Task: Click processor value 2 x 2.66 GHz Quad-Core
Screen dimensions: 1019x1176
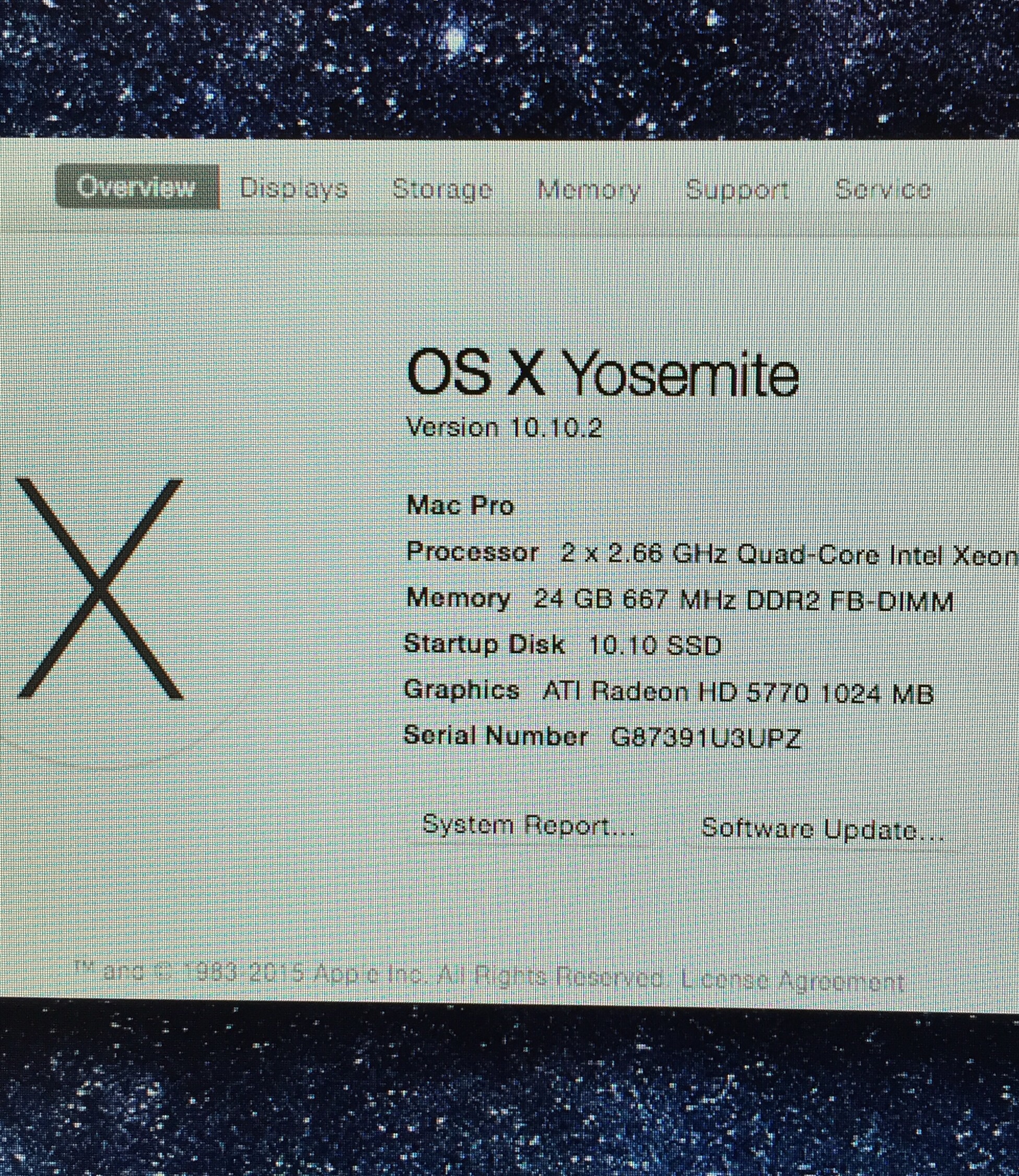Action: [x=789, y=555]
